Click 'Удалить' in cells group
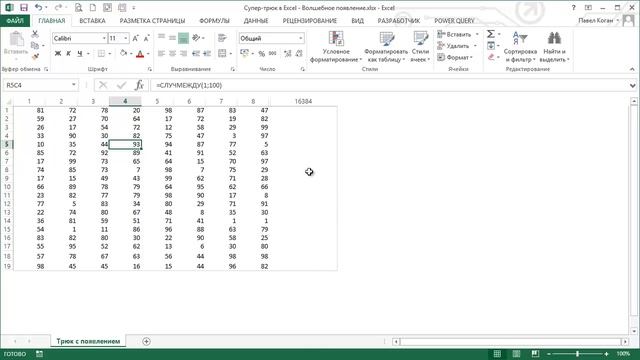Screen dimensions: 640x360 [457, 46]
